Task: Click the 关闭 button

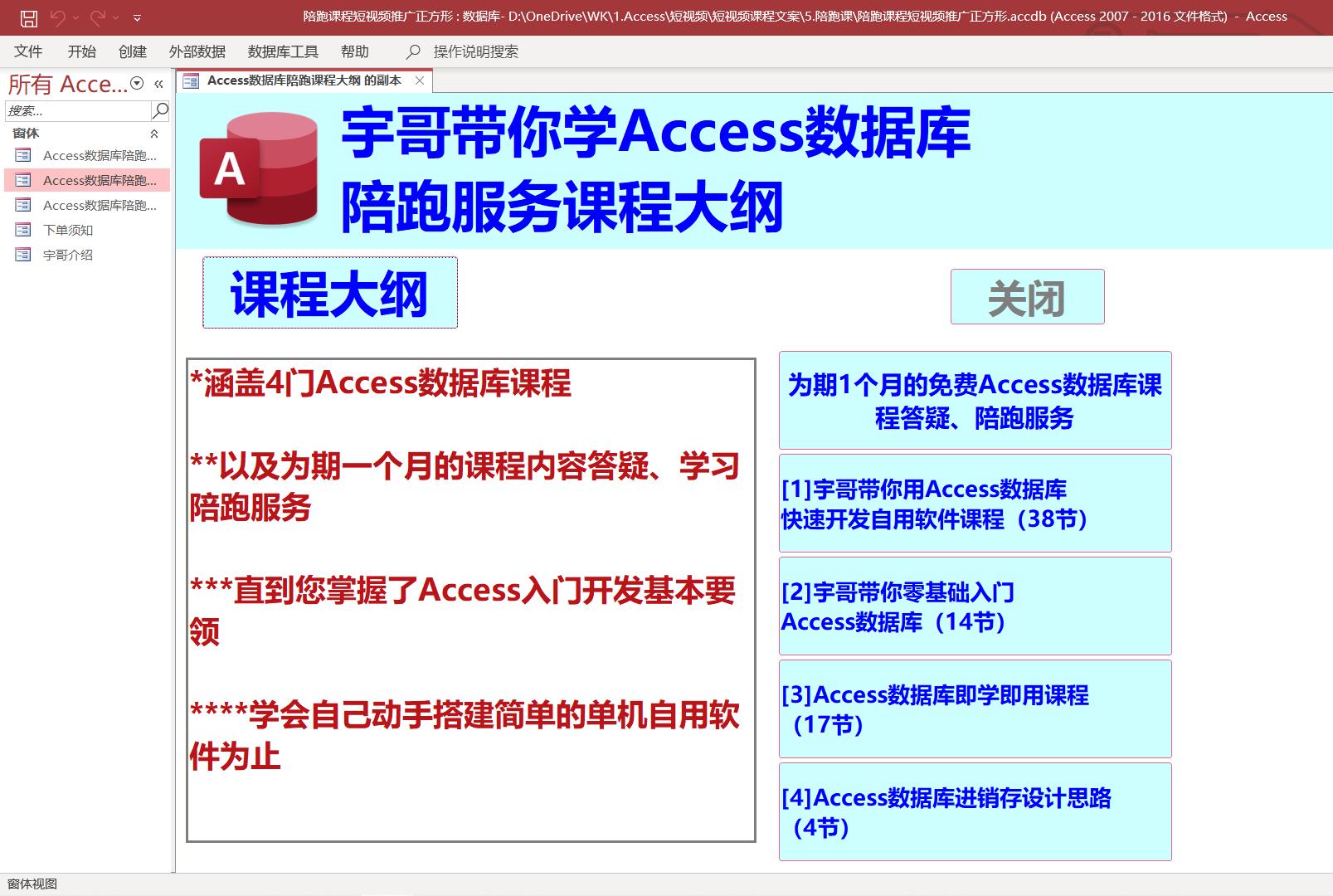Action: point(1027,297)
